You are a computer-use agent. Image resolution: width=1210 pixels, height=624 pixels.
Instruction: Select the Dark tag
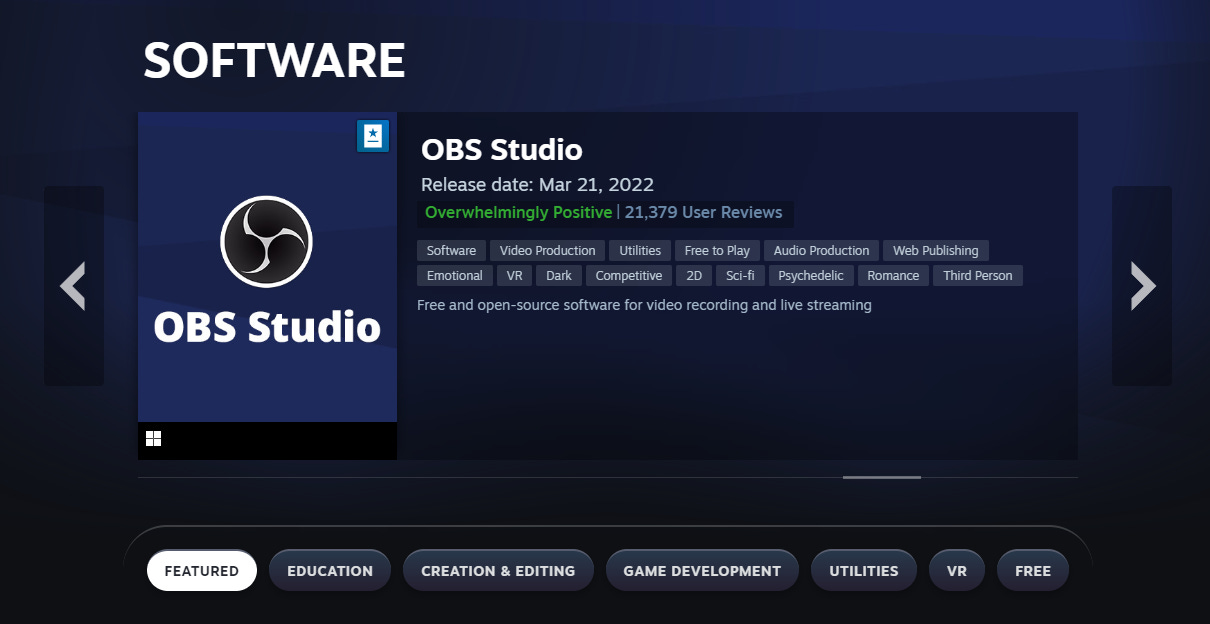point(559,275)
